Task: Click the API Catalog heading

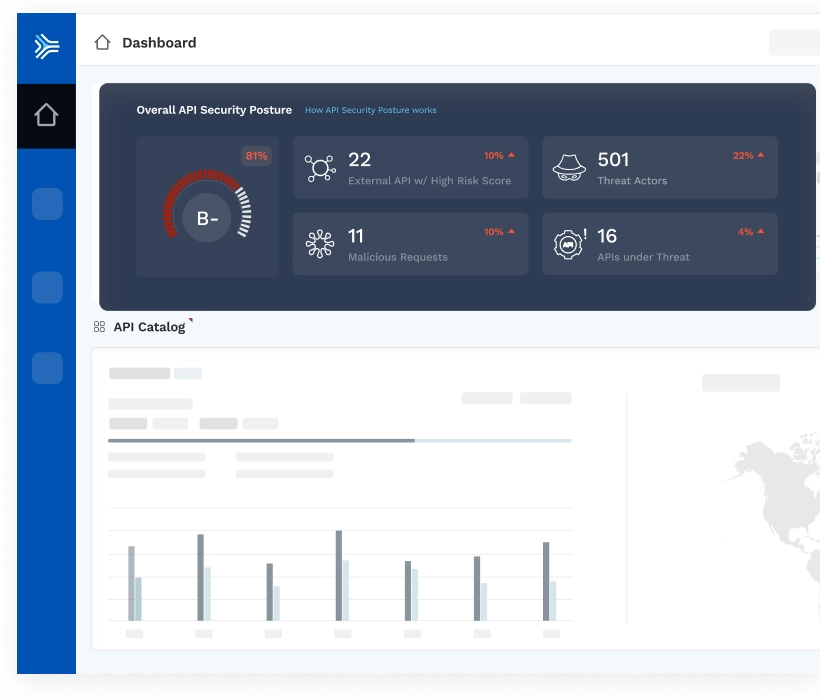Action: pos(149,327)
